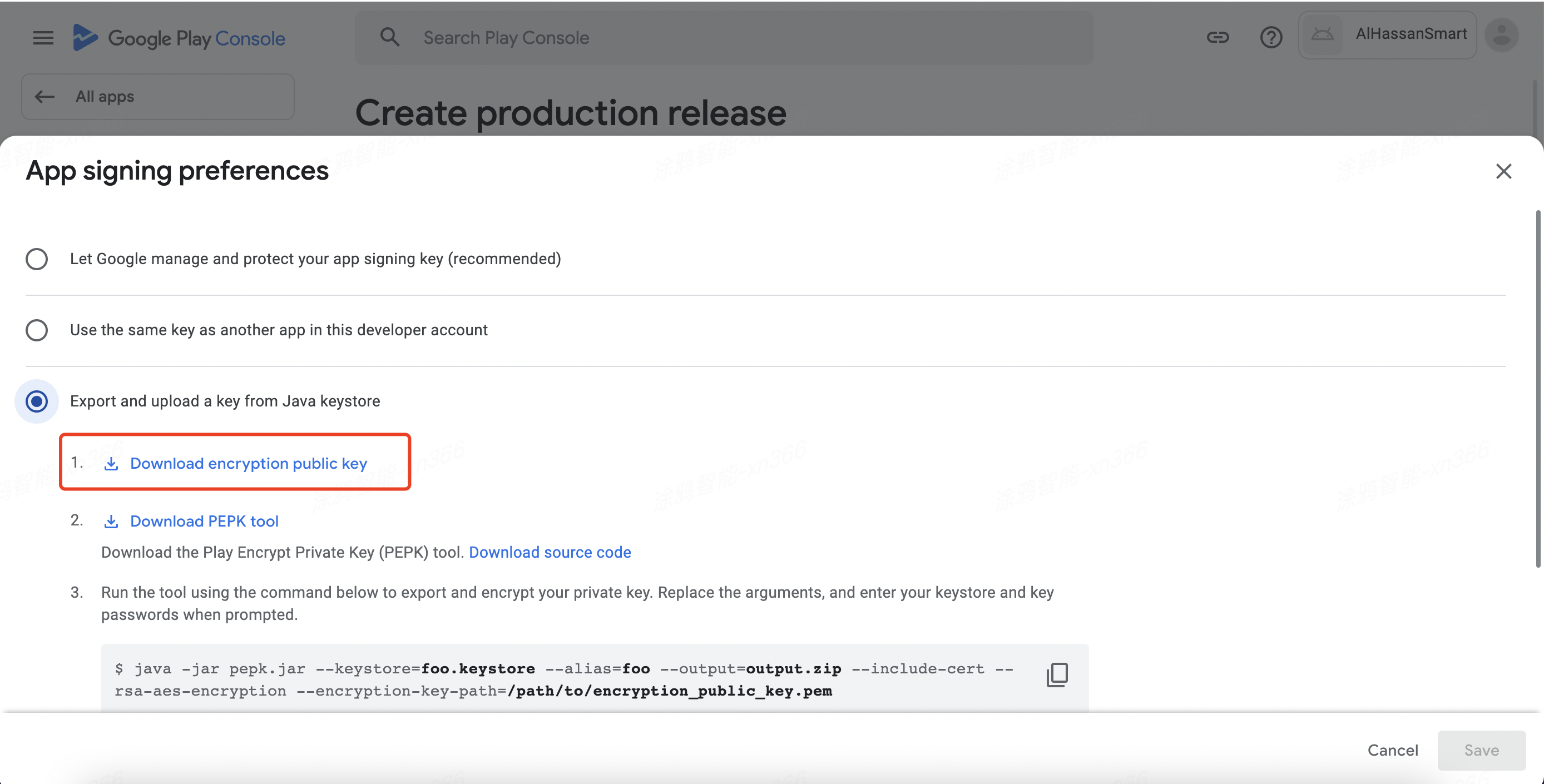1544x784 pixels.
Task: Click download icon for encryption public key
Action: (x=111, y=463)
